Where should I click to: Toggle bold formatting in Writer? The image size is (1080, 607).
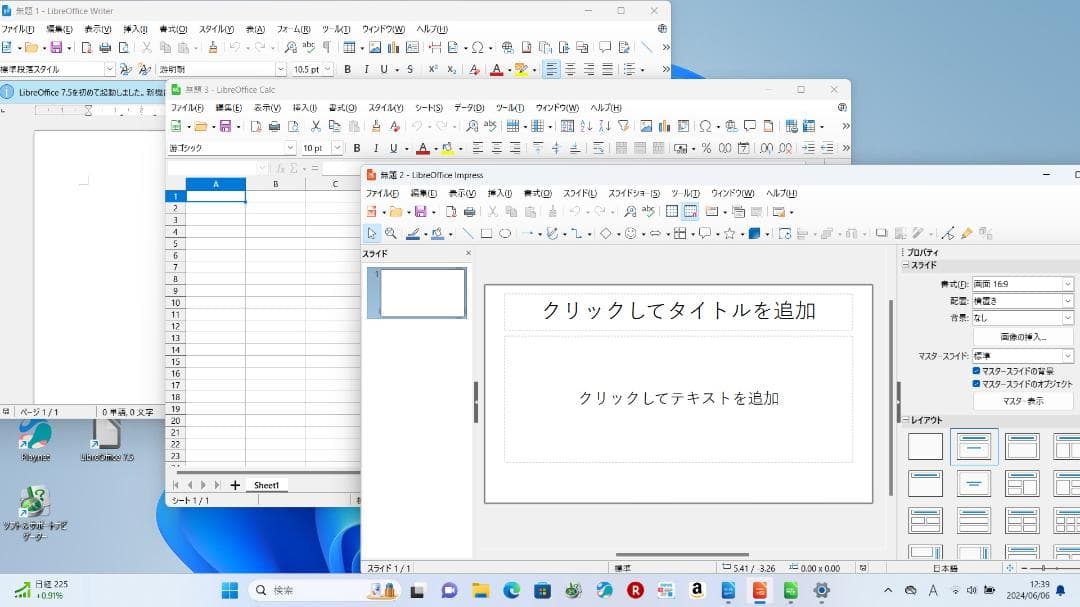click(x=347, y=69)
